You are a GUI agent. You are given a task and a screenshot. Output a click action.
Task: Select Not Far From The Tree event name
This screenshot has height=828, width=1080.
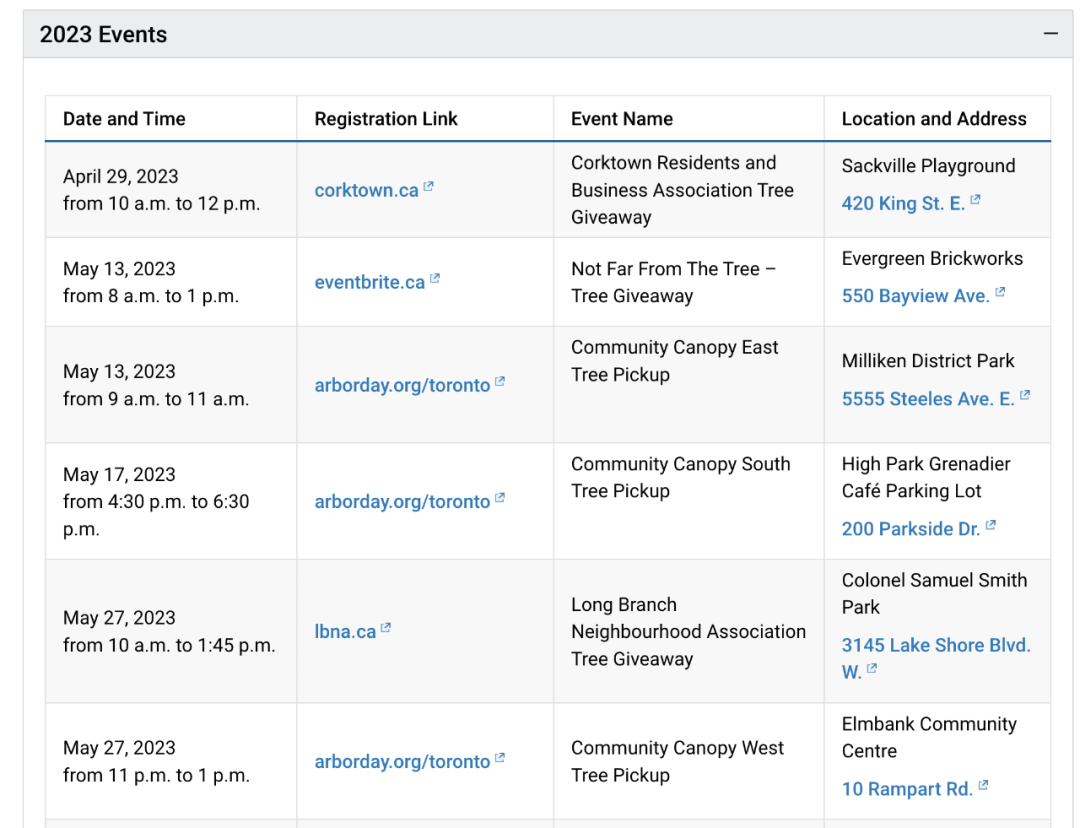pos(674,282)
